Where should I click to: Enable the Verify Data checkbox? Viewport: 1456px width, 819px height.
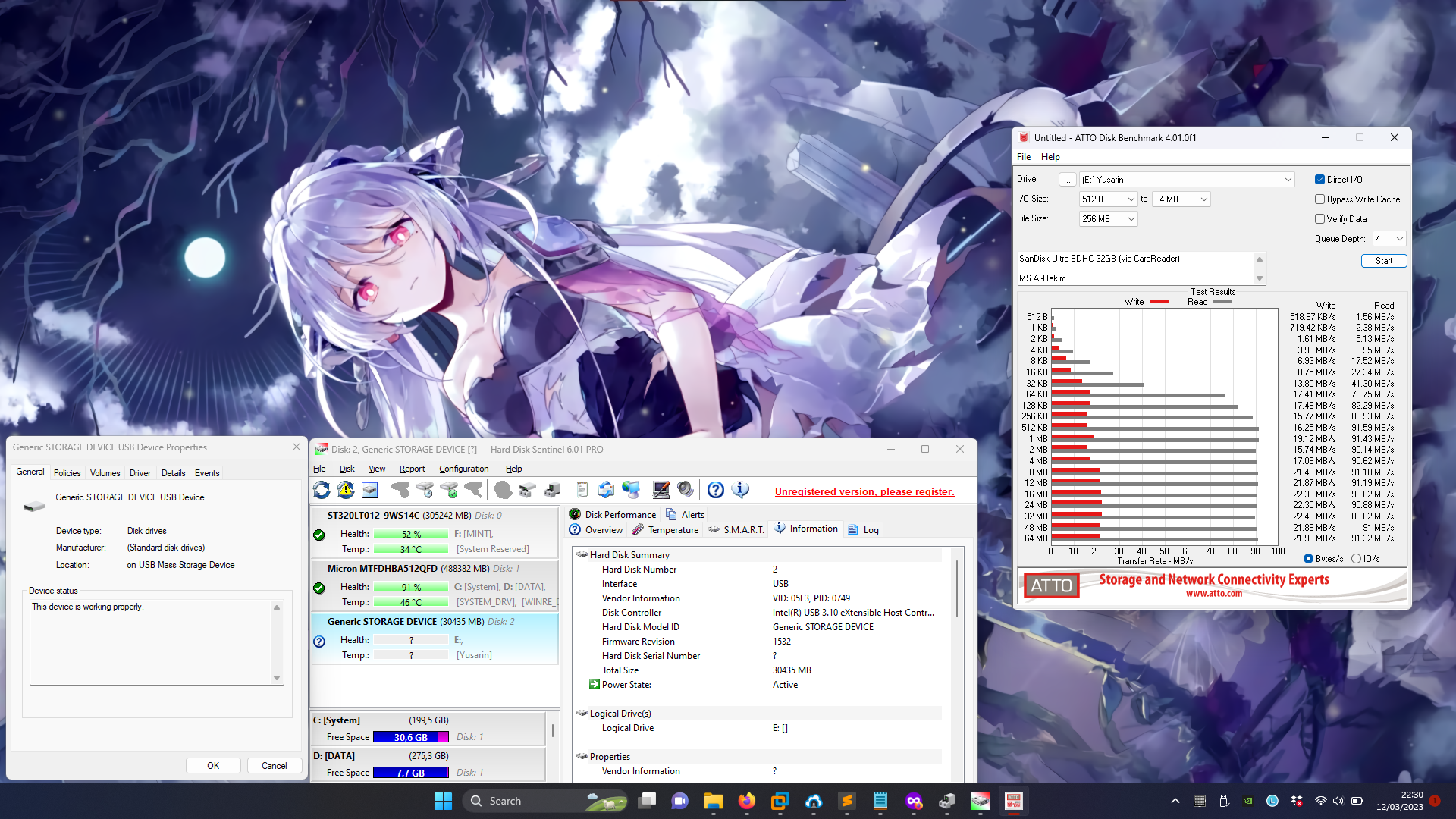(x=1319, y=219)
